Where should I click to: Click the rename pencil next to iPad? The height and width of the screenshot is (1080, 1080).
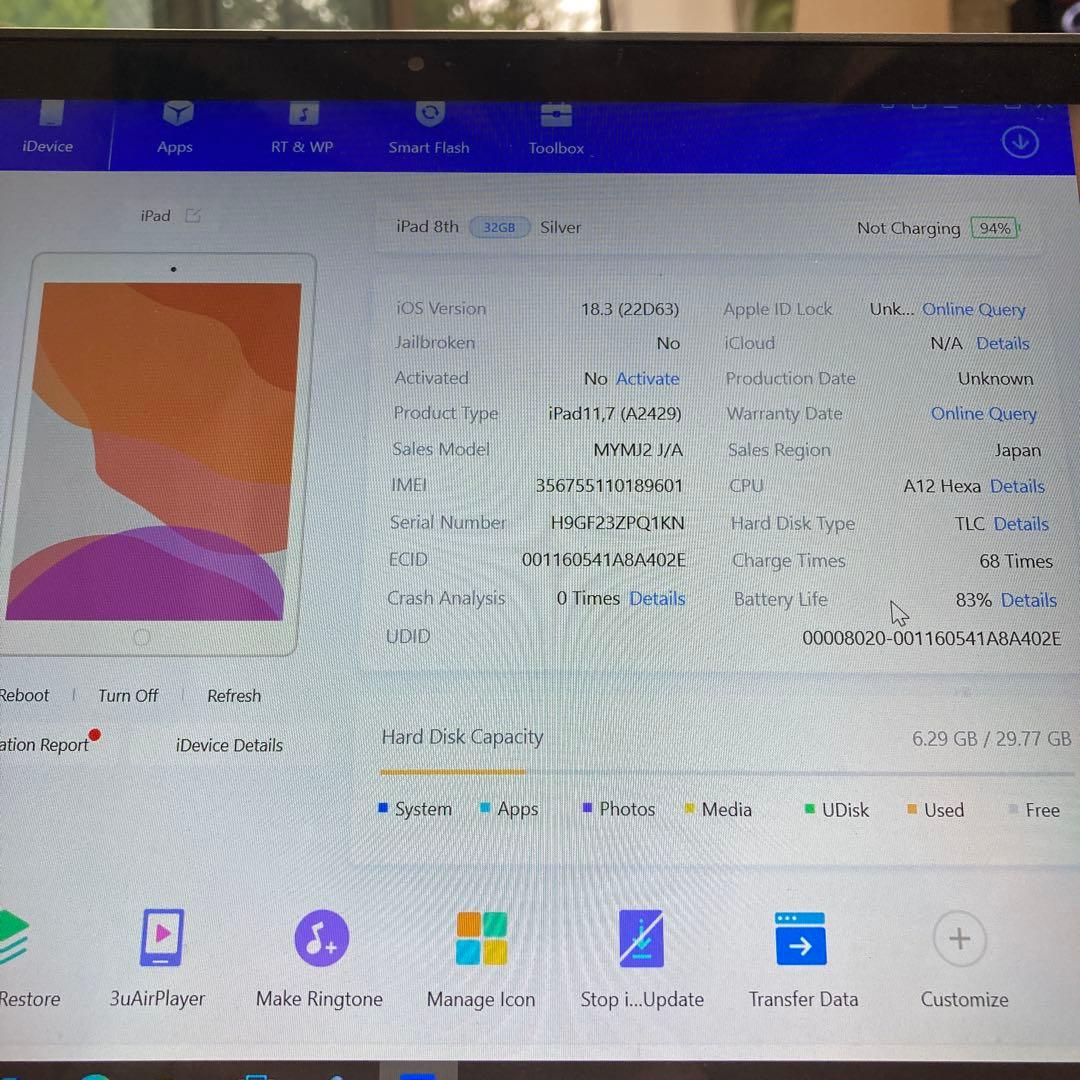coord(192,215)
